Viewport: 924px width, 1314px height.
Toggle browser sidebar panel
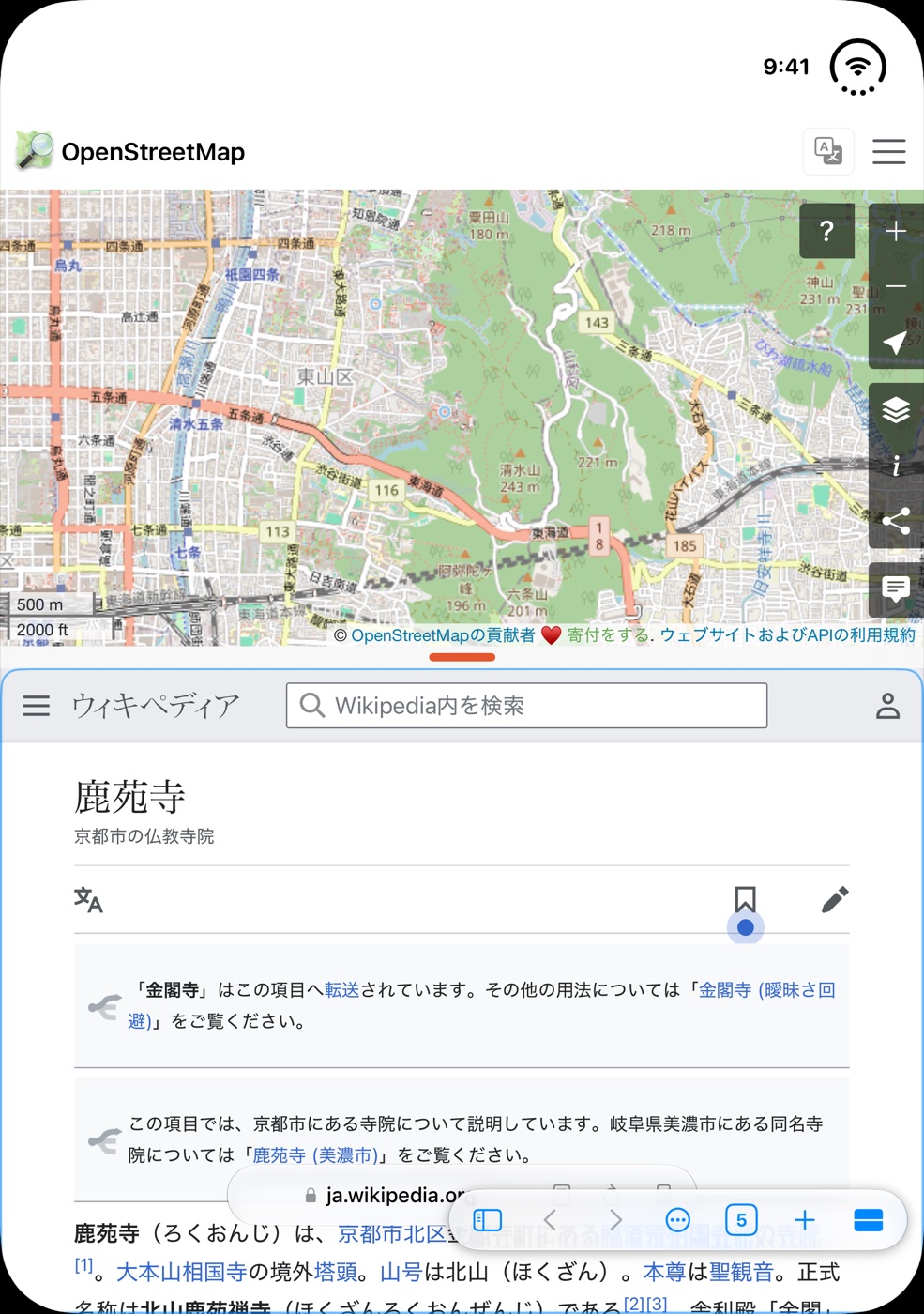tap(488, 1220)
